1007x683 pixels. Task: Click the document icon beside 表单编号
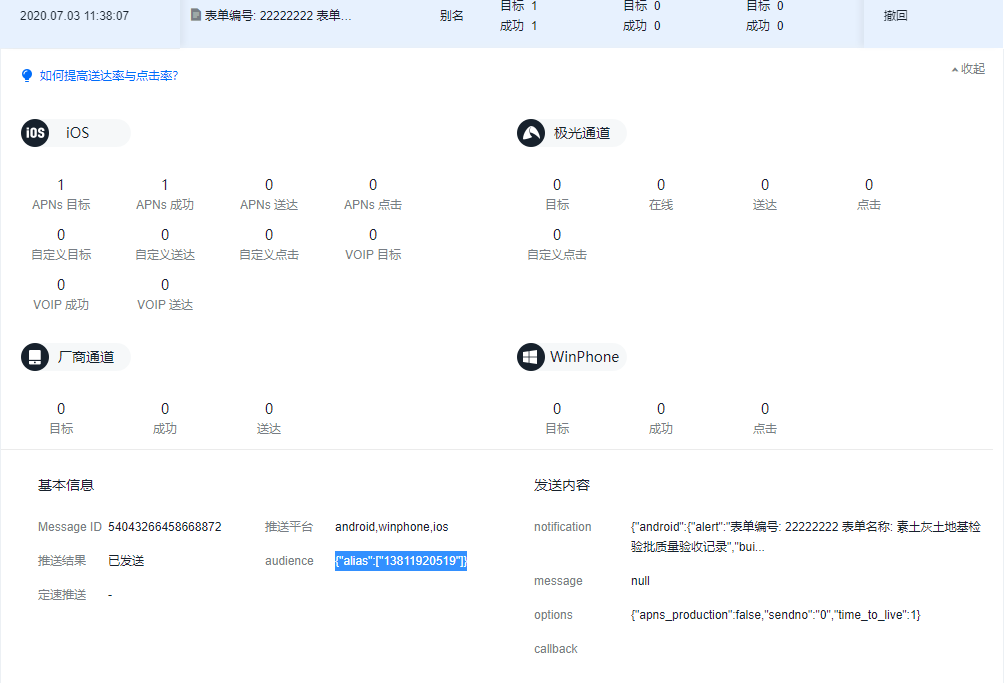tap(196, 16)
